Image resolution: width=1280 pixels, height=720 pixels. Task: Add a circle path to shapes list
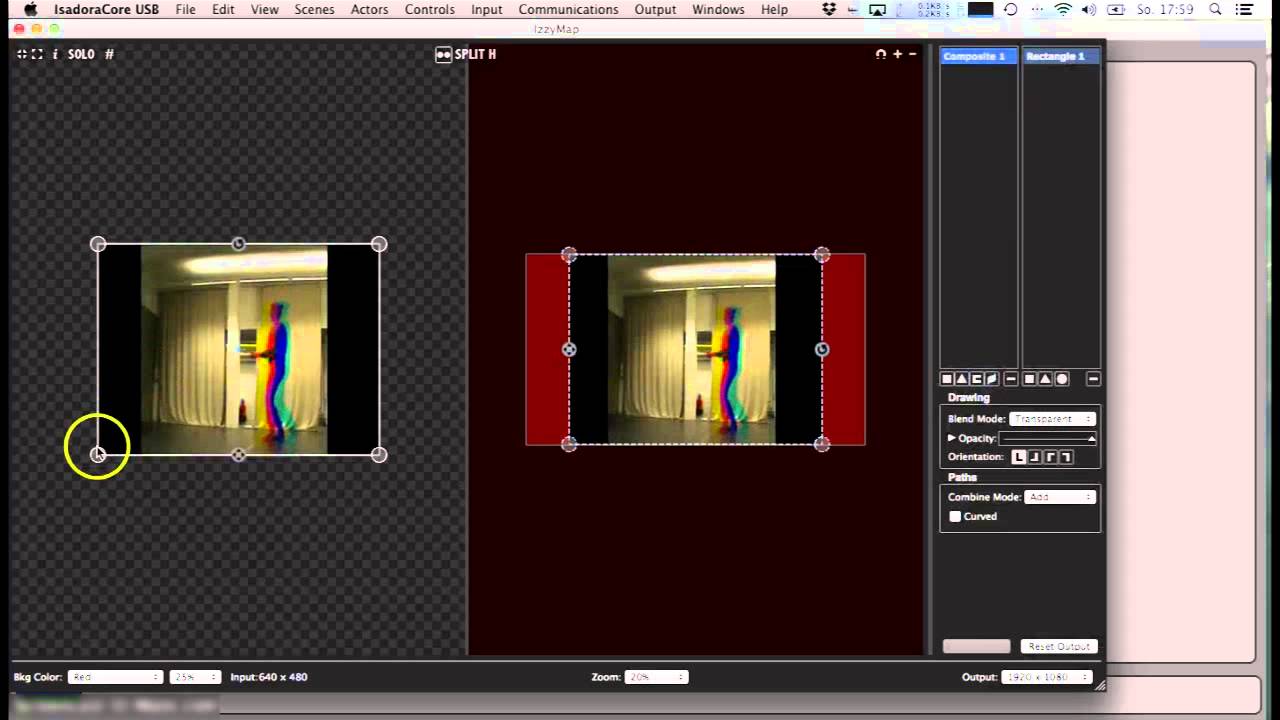[x=1062, y=379]
